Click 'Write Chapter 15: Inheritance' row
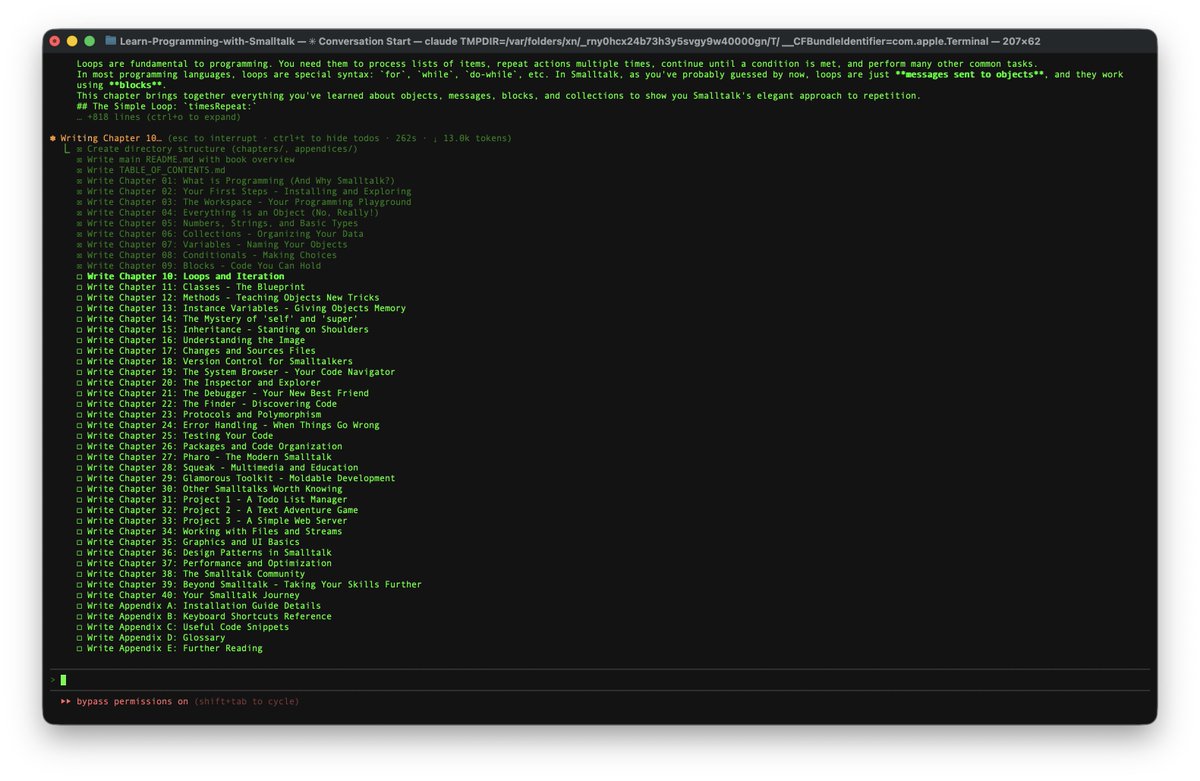The image size is (1200, 781). 222,329
